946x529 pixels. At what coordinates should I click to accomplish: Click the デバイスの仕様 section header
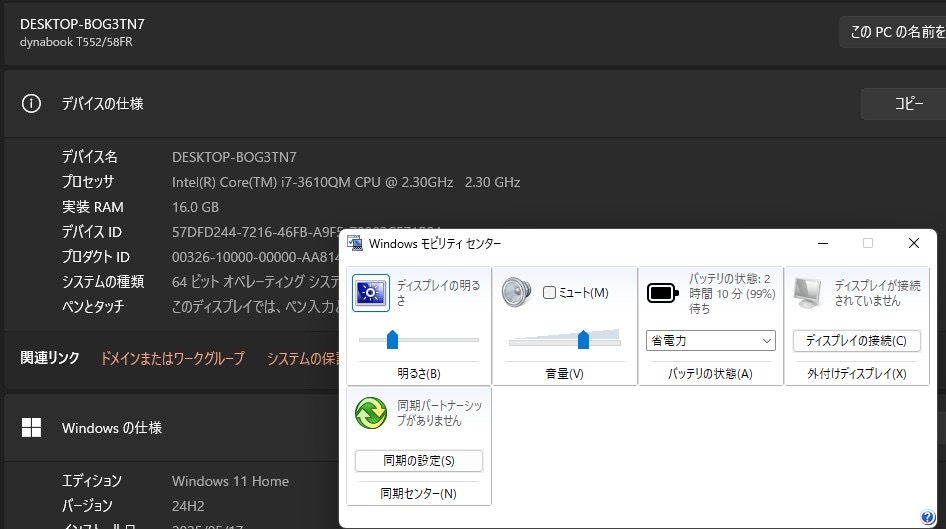[x=103, y=104]
